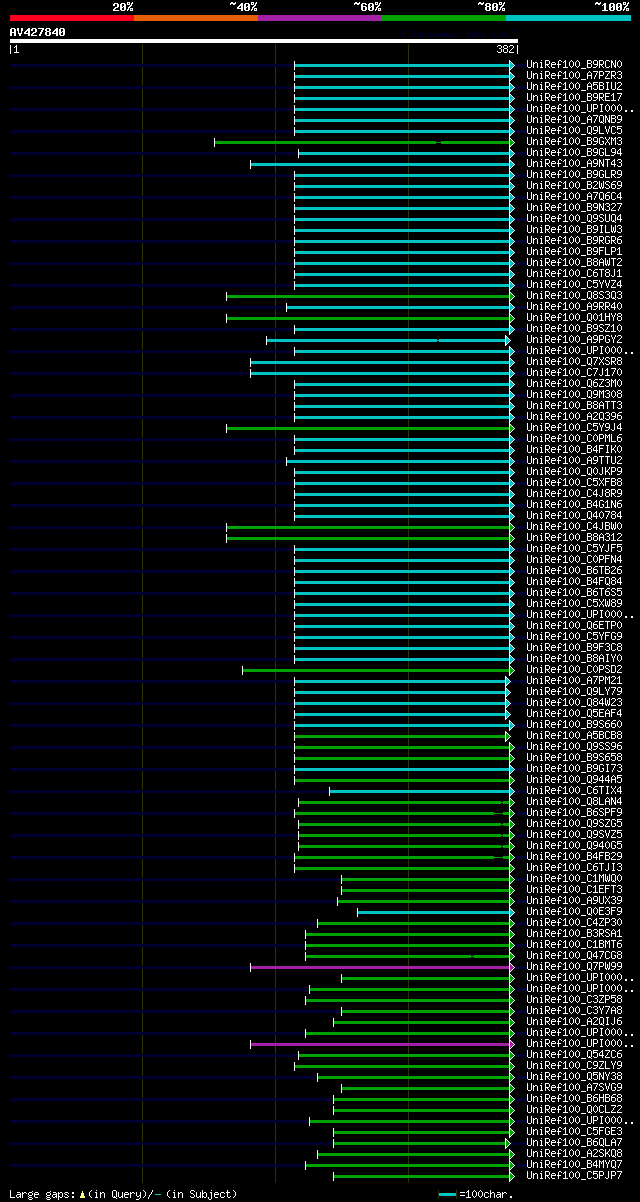Select hit label UniRef100_A7PM21
The width and height of the screenshot is (640, 1202).
click(575, 681)
